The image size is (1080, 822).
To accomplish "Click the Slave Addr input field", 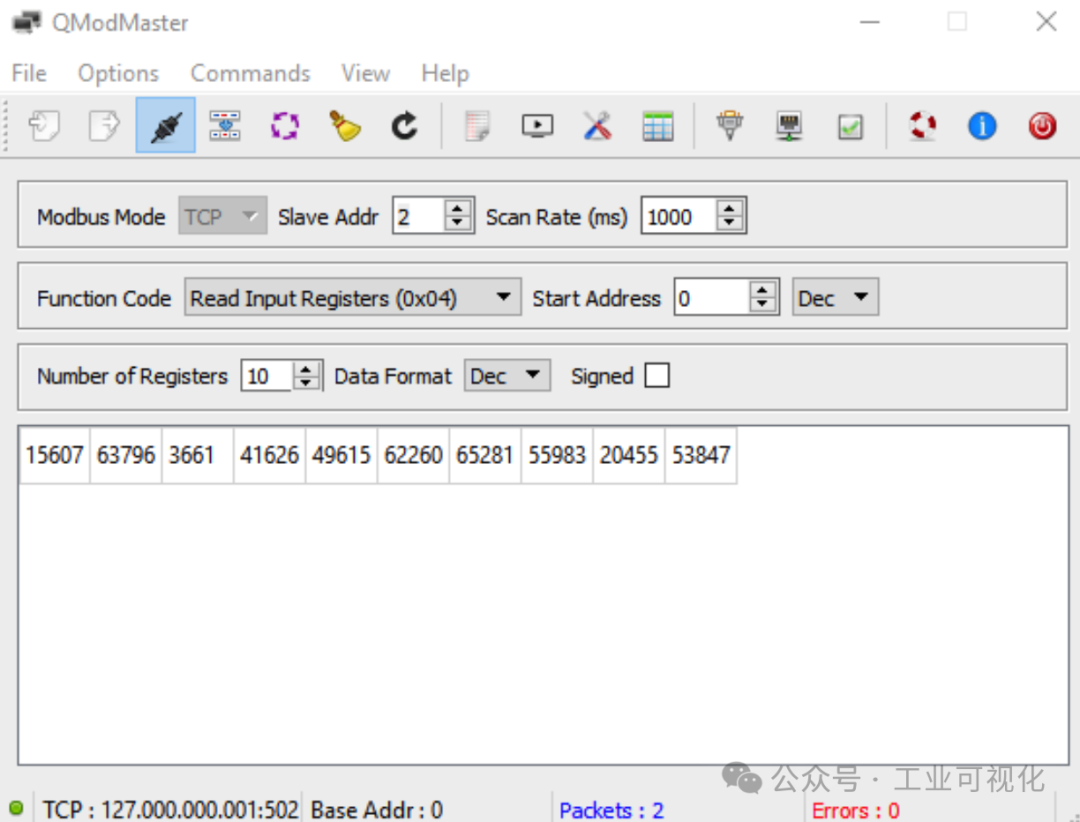I will (419, 216).
